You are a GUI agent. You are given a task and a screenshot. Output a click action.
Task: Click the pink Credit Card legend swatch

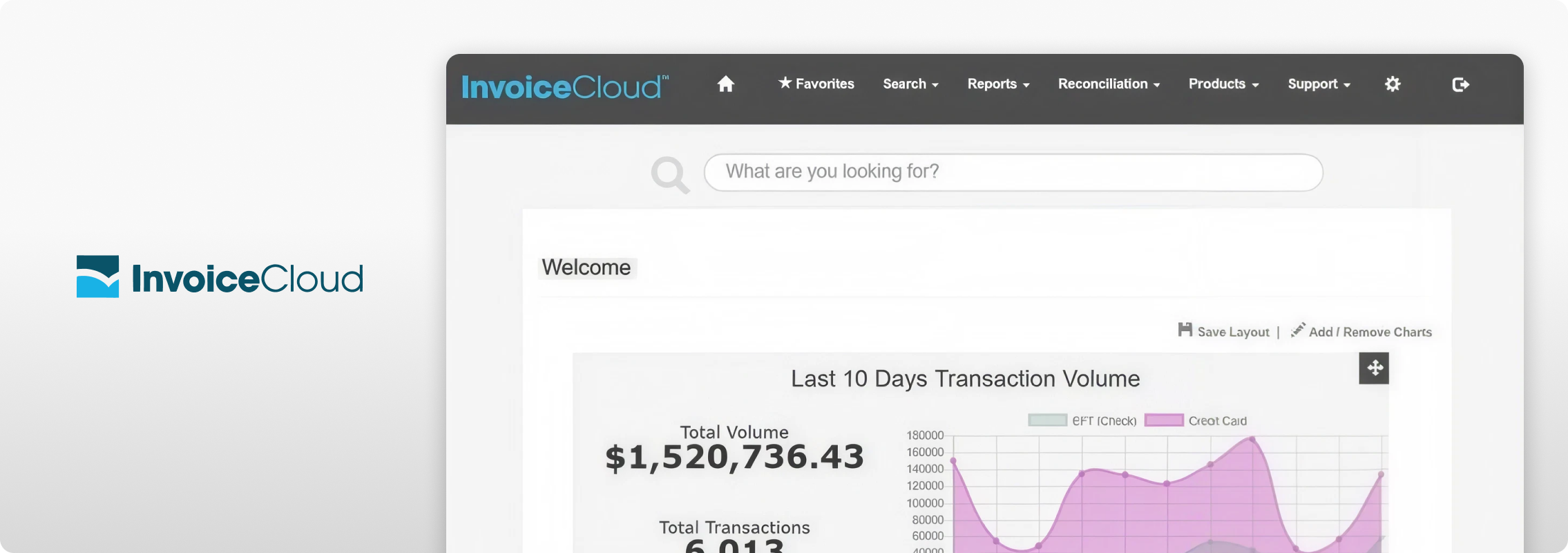[1164, 420]
